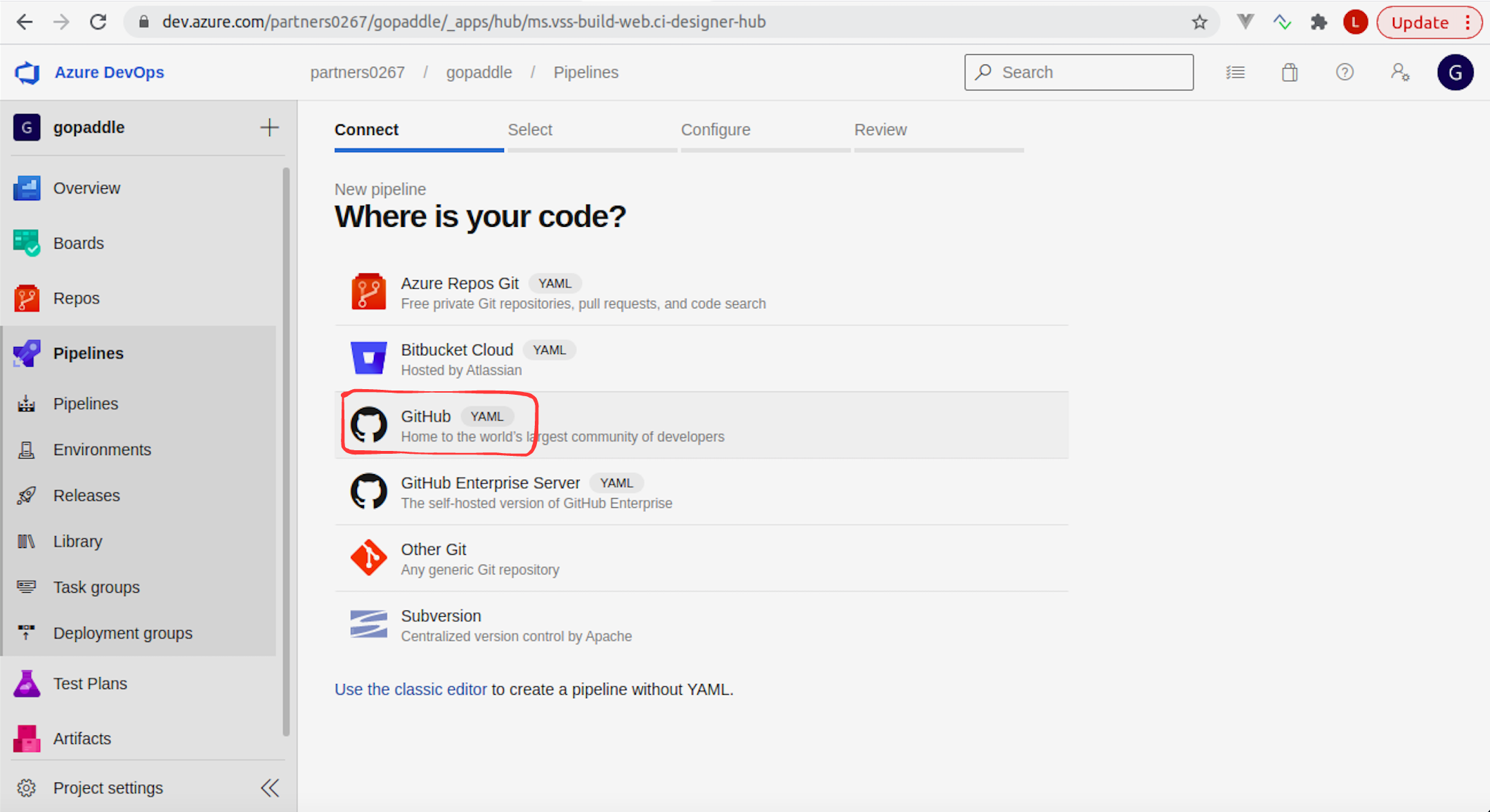Open the Environments menu item
The width and height of the screenshot is (1490, 812).
pos(139,450)
